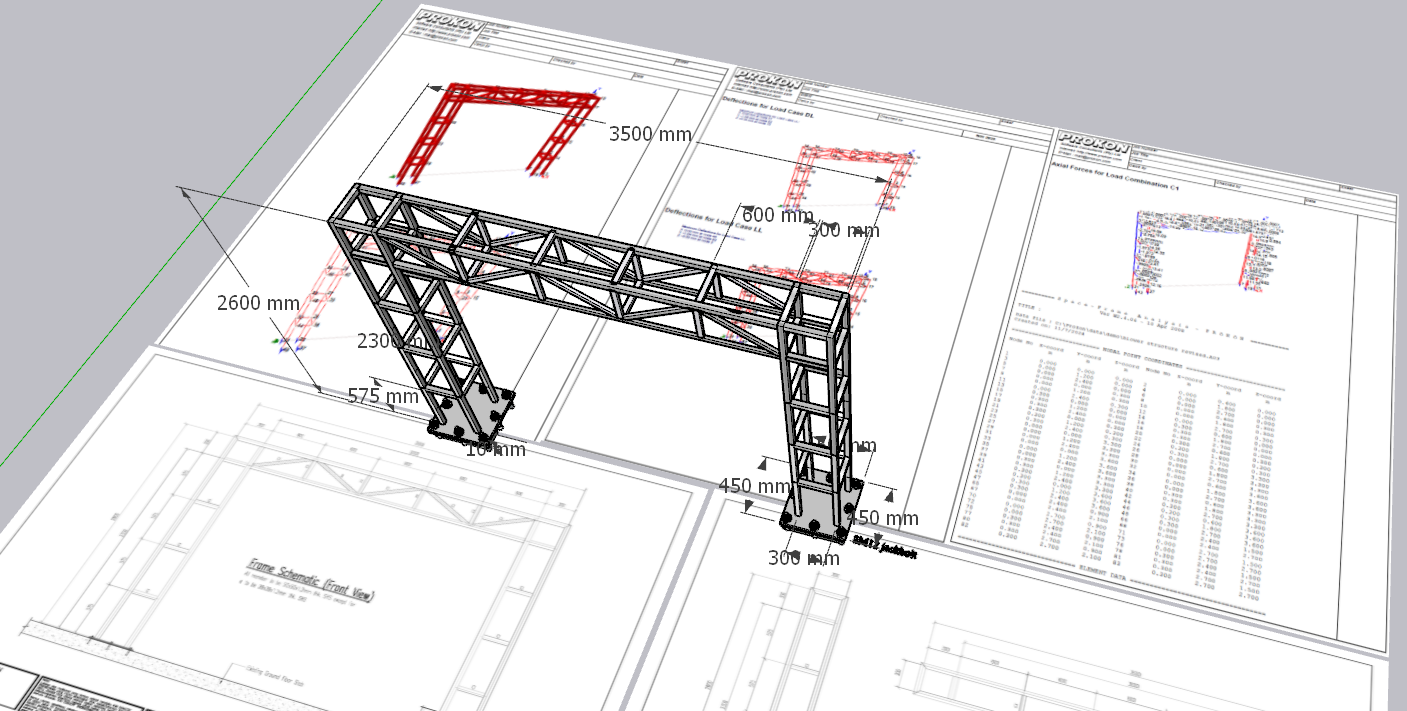This screenshot has height=711, width=1407.
Task: Select the 2600 mm height dimension
Action: tap(258, 303)
